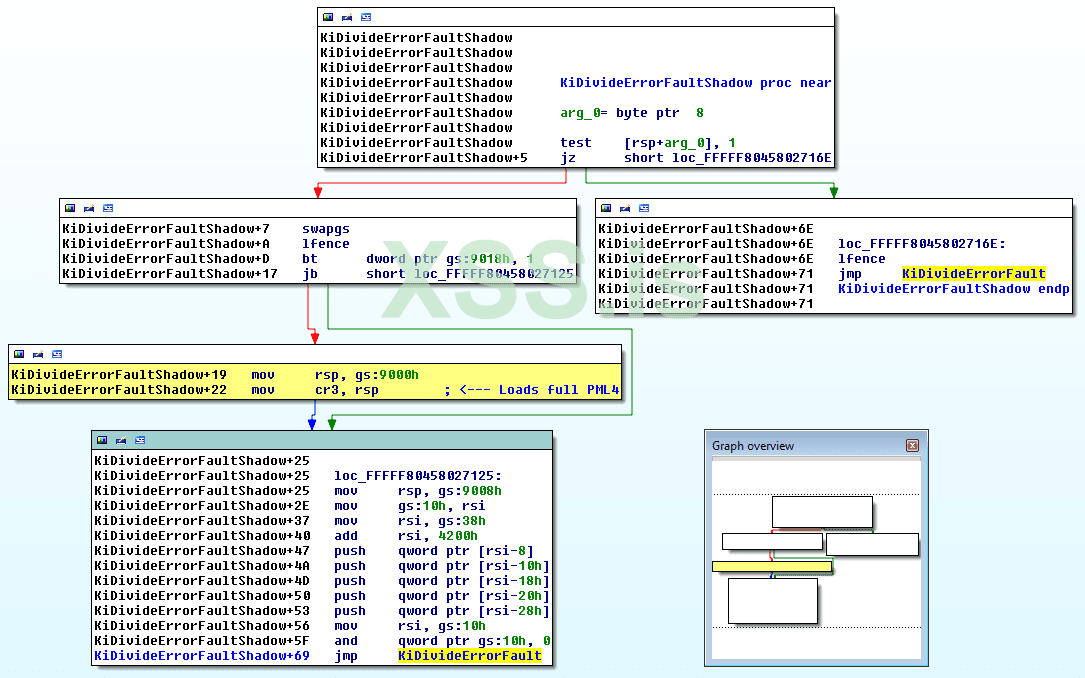Click the list icon on the swapgs node
Image resolution: width=1085 pixels, height=678 pixels.
point(108,208)
